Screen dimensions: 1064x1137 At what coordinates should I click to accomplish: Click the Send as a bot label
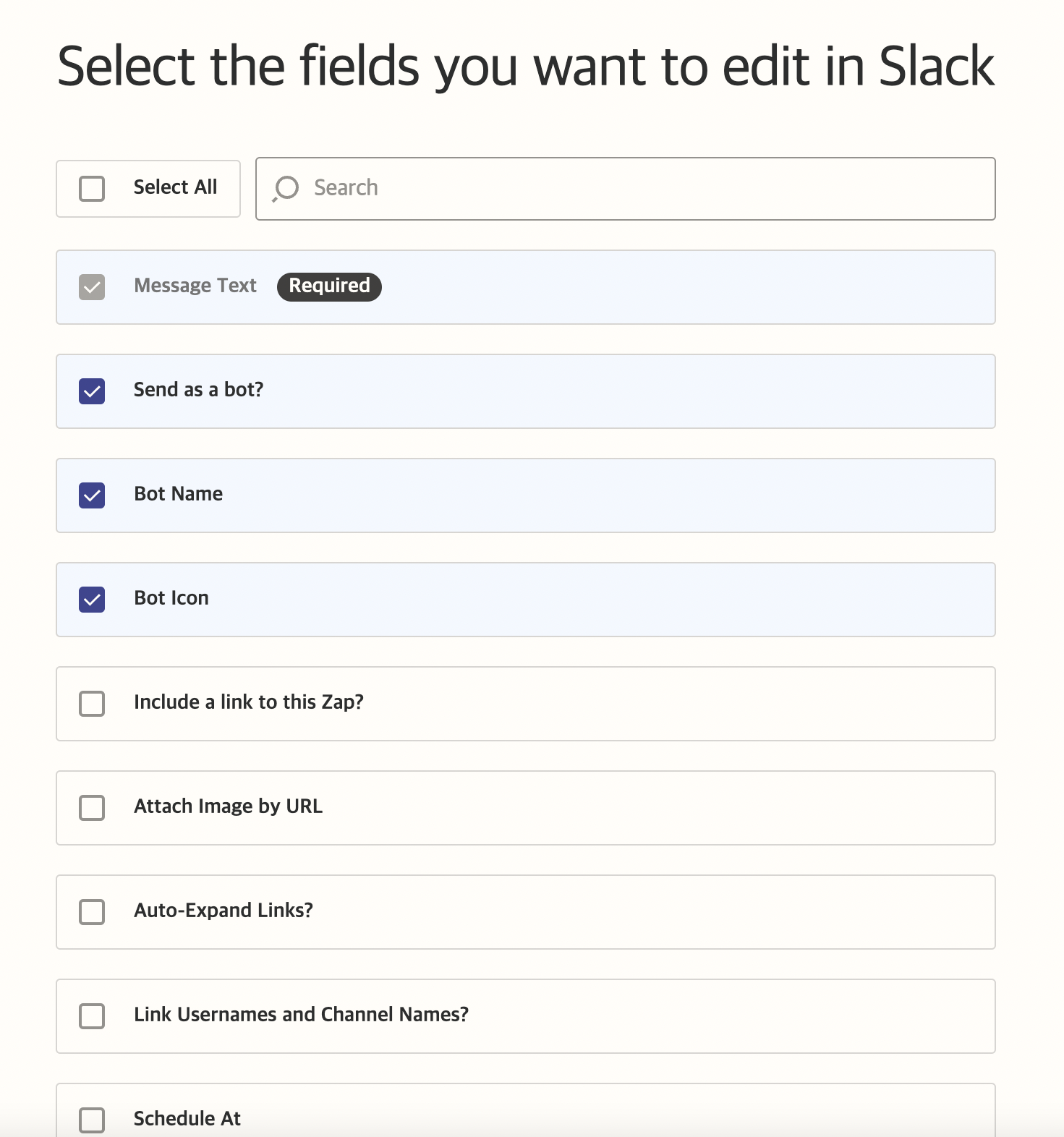point(198,390)
